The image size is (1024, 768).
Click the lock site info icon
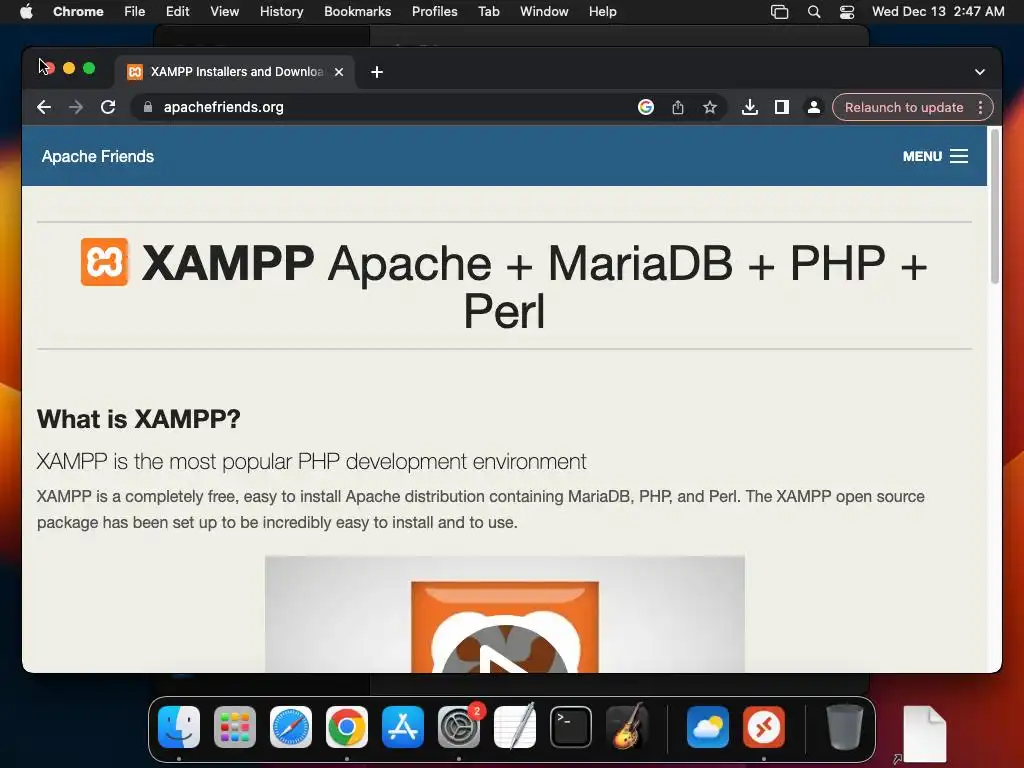pyautogui.click(x=148, y=107)
